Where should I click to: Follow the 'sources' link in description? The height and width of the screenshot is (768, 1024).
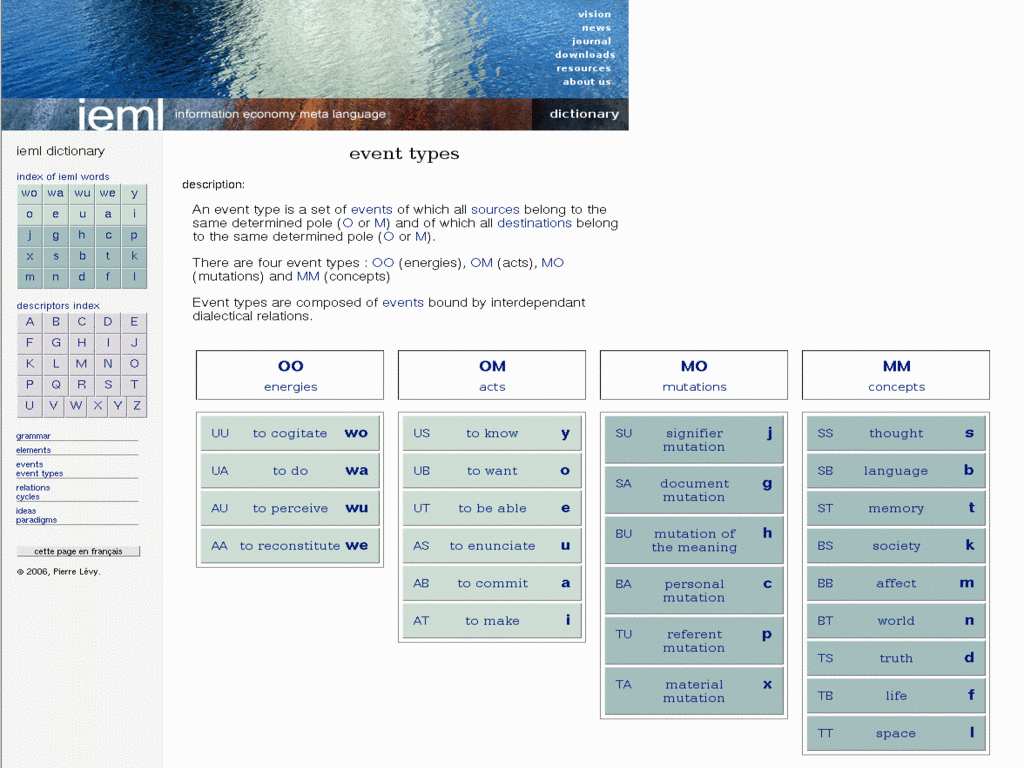point(495,210)
